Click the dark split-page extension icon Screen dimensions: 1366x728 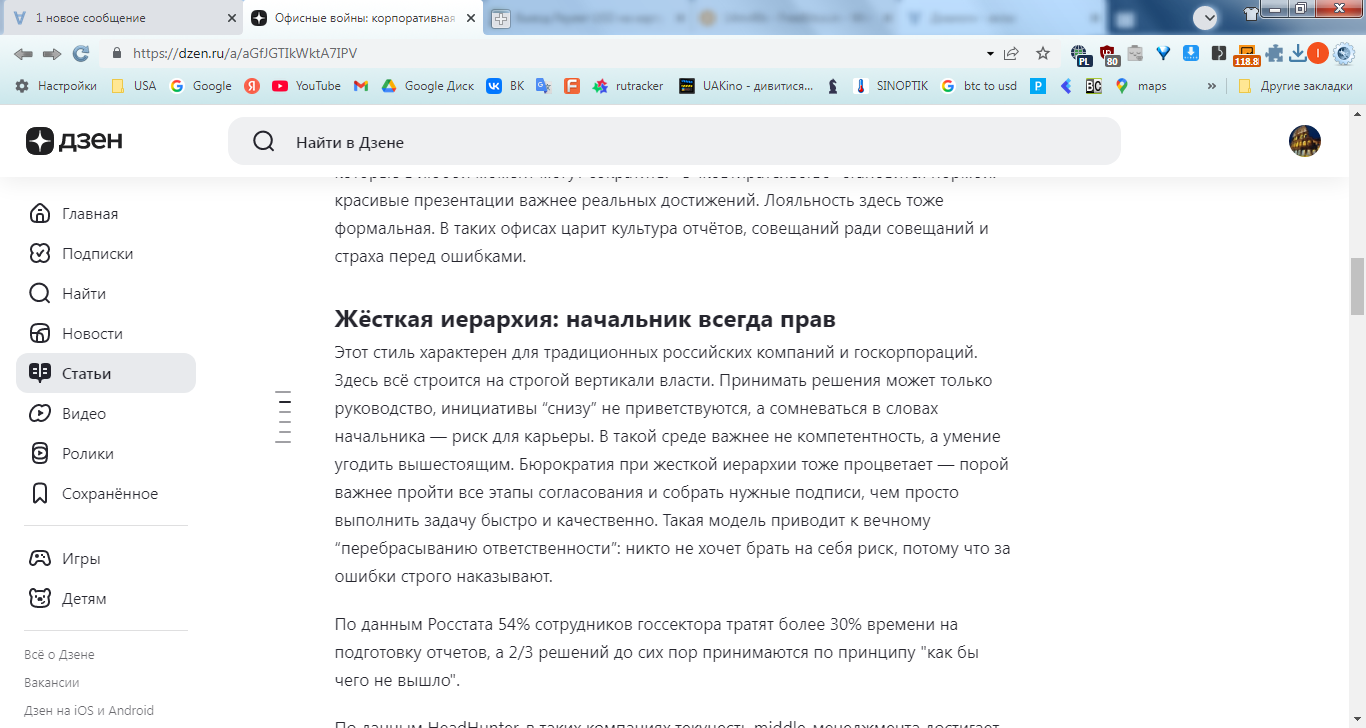[1218, 53]
